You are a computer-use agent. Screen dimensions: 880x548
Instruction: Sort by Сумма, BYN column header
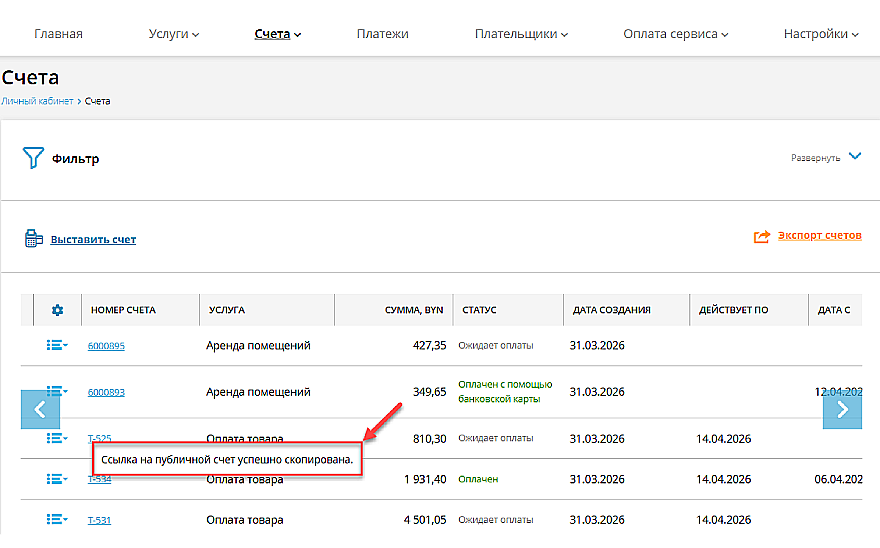pos(413,310)
